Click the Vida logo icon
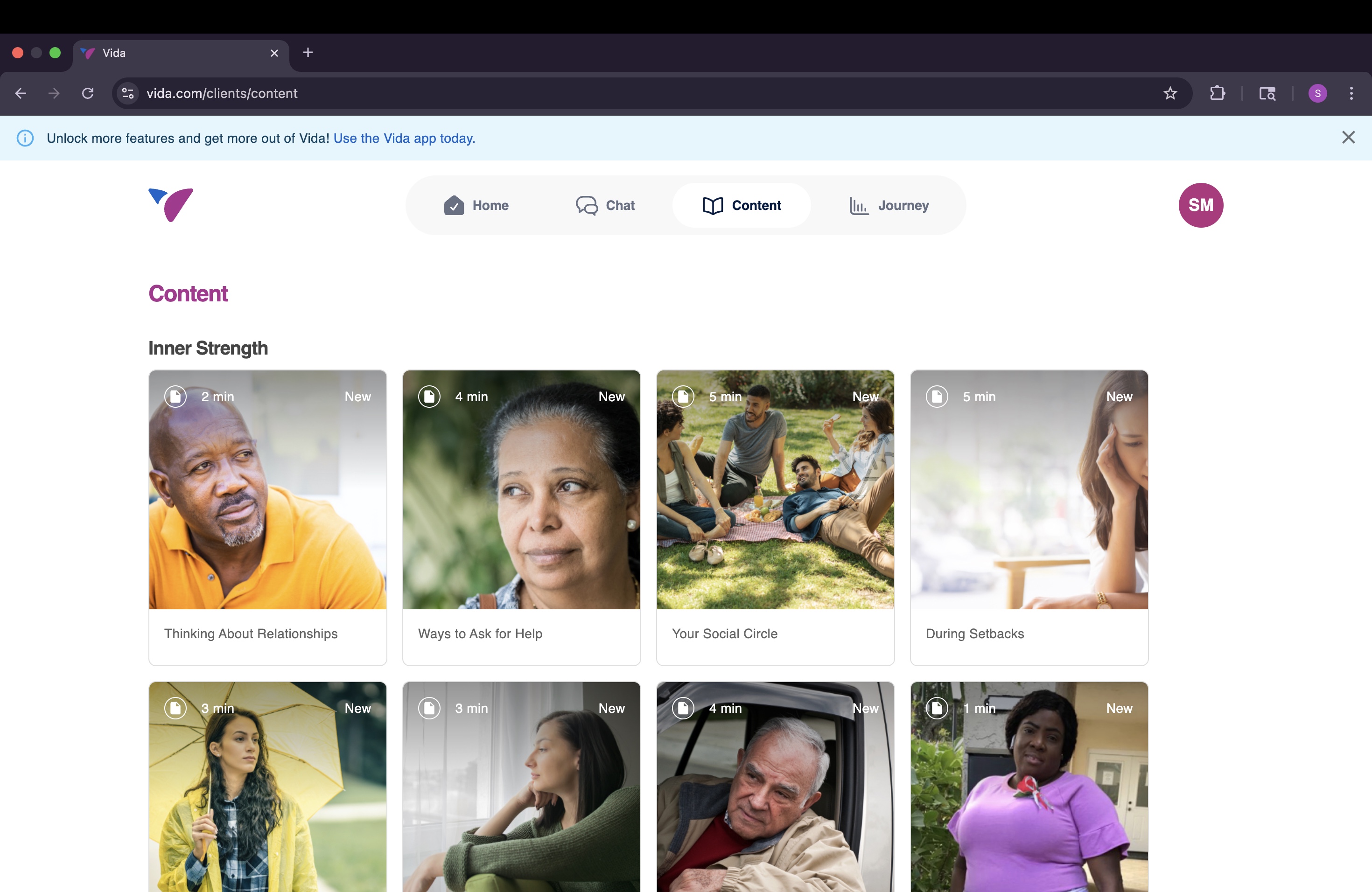 [x=171, y=204]
